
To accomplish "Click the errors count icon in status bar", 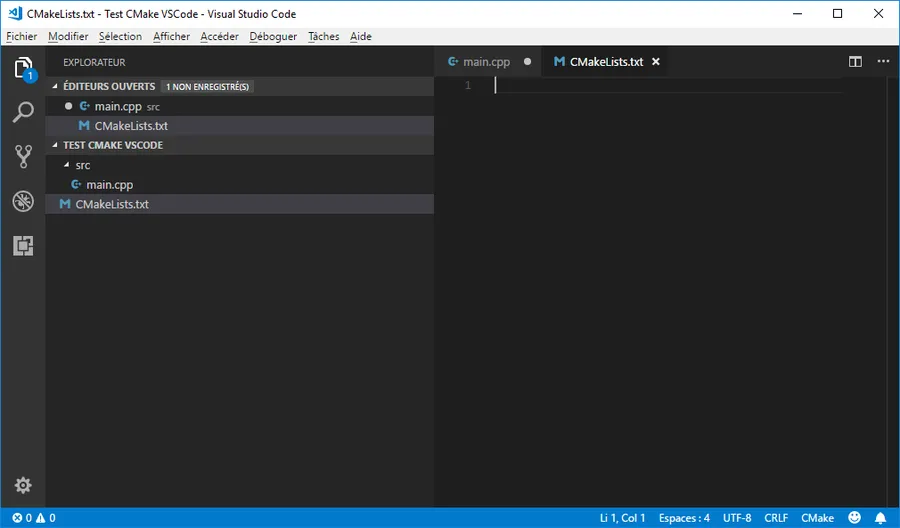I will pos(17,518).
